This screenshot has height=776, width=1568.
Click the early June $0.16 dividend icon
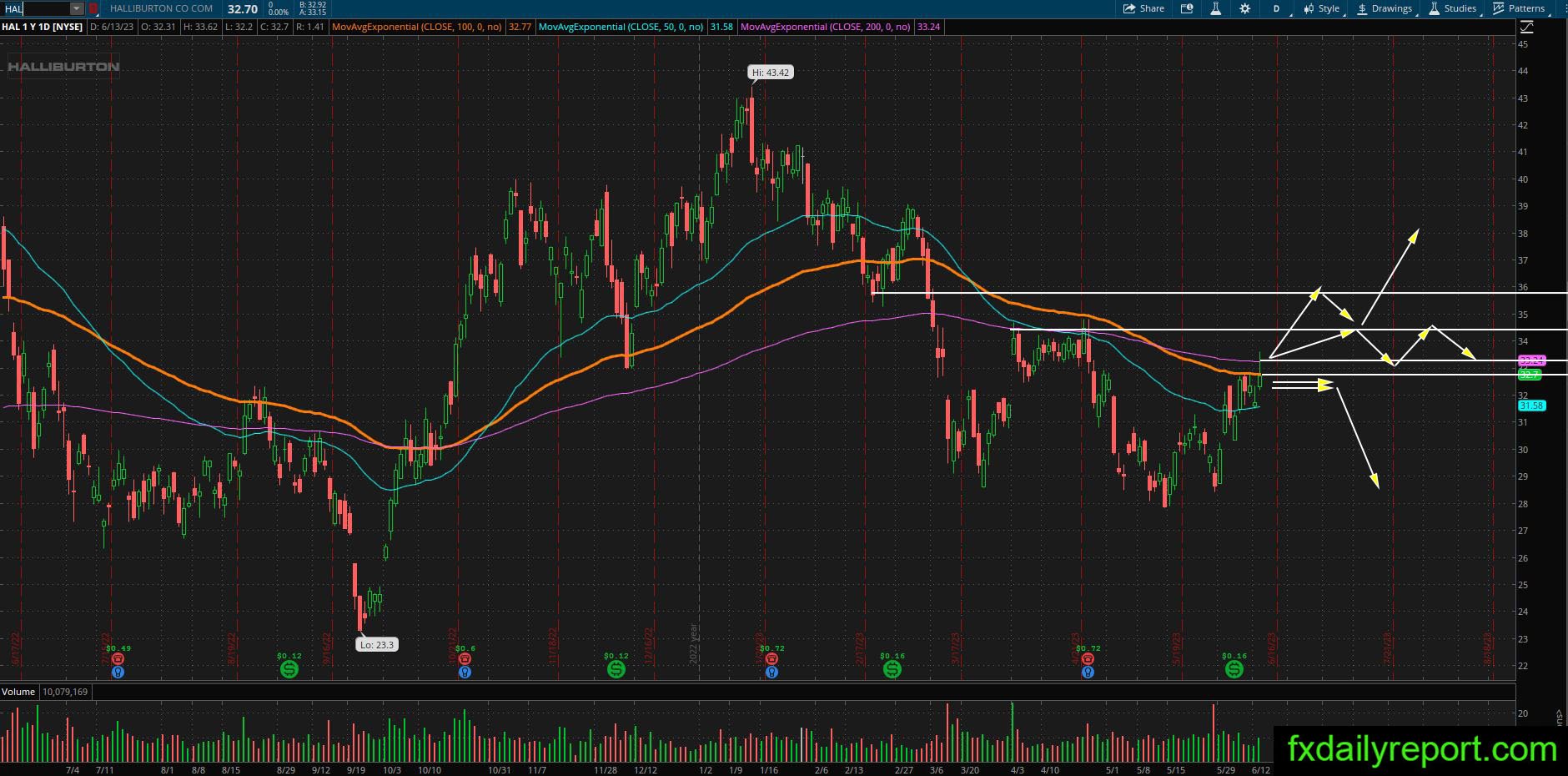coord(1234,669)
